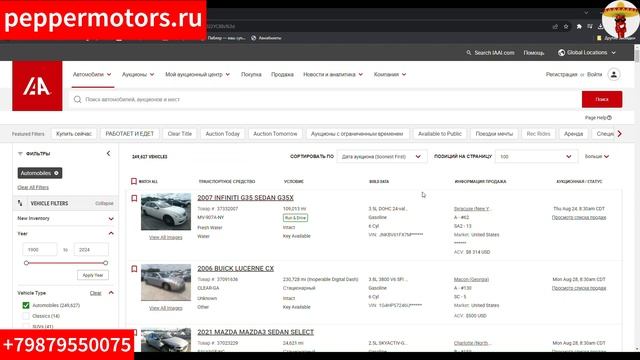
Task: Click the Global Locations globe icon
Action: pyautogui.click(x=562, y=53)
